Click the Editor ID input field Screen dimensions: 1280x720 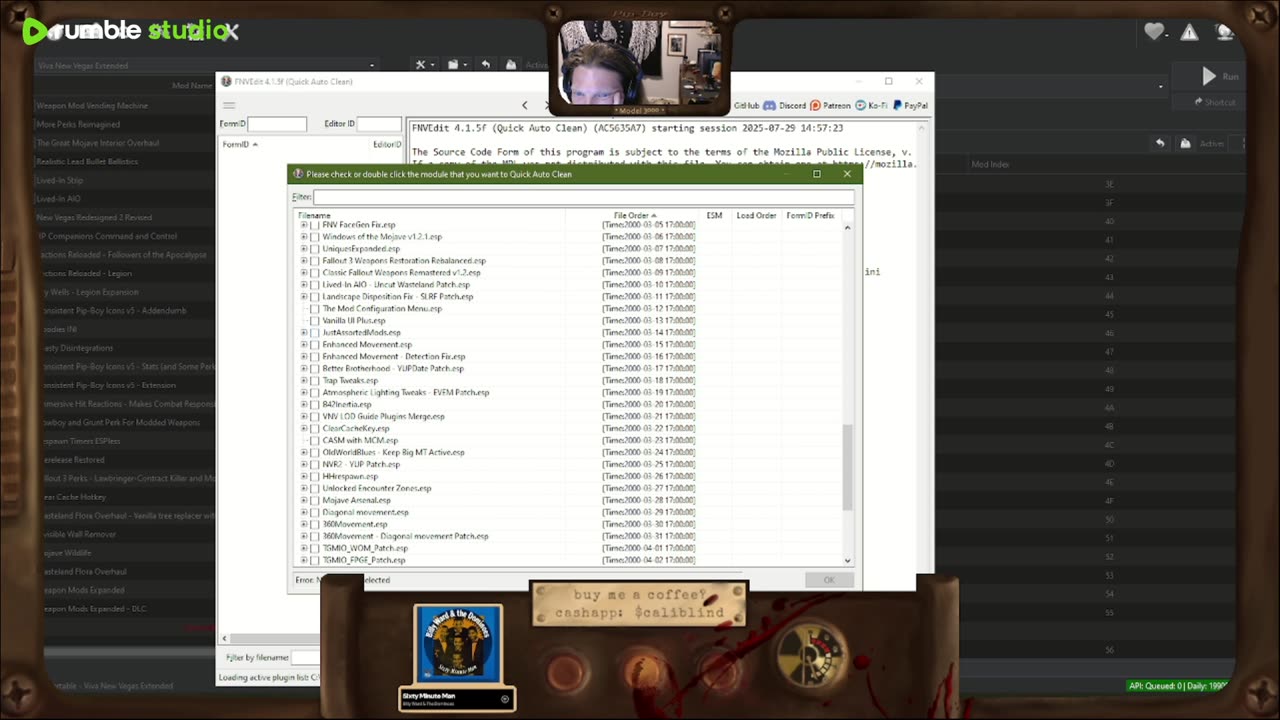379,124
